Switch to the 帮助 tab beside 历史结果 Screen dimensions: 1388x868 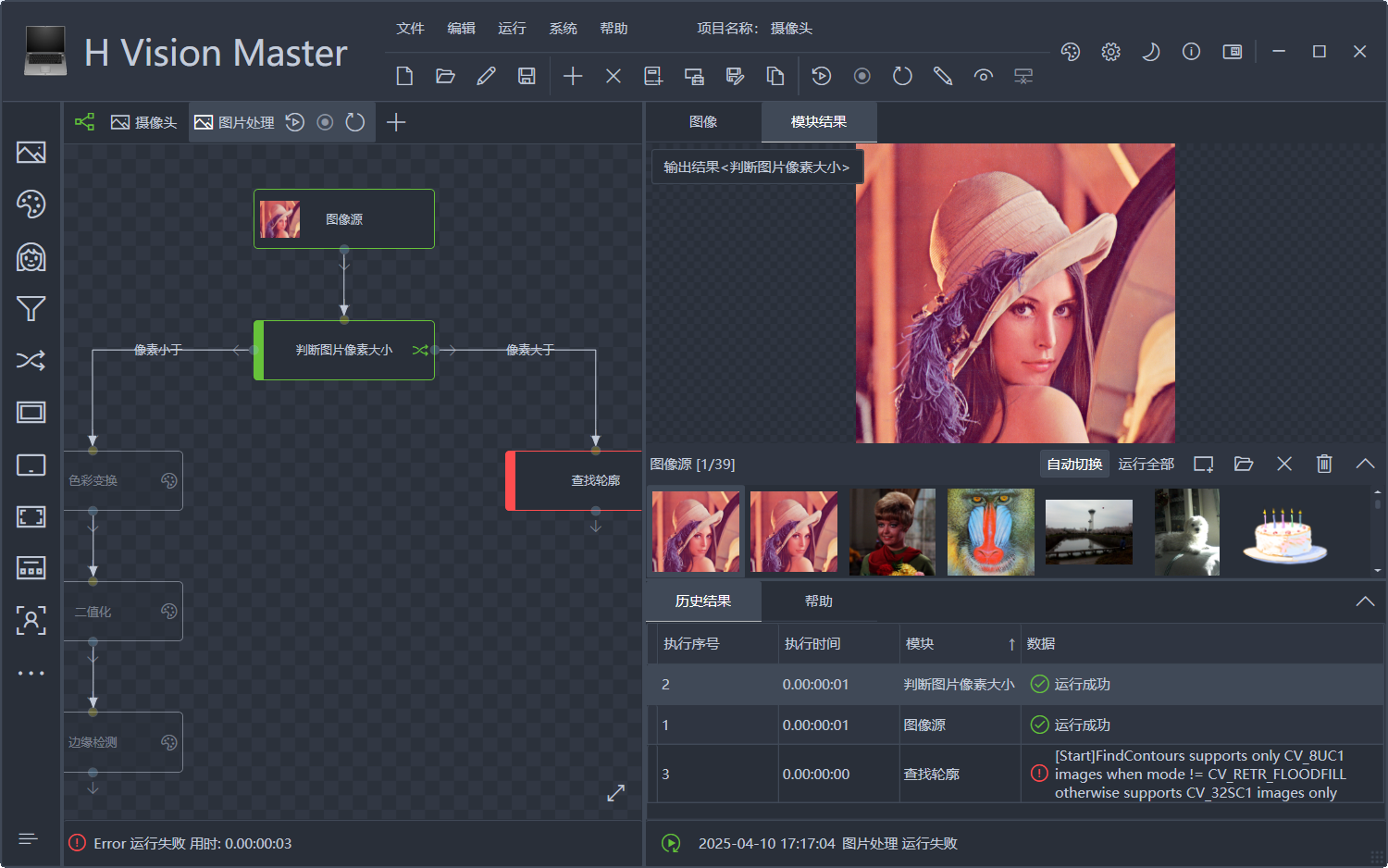click(819, 601)
